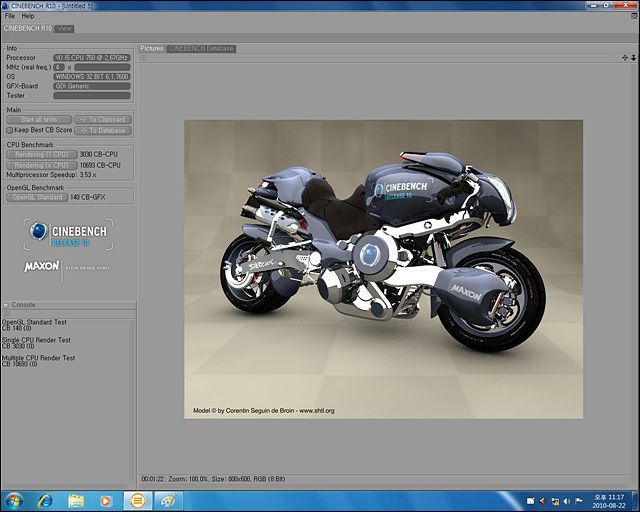Click the move cross icon in picture panel
The image size is (640, 512).
[625, 58]
